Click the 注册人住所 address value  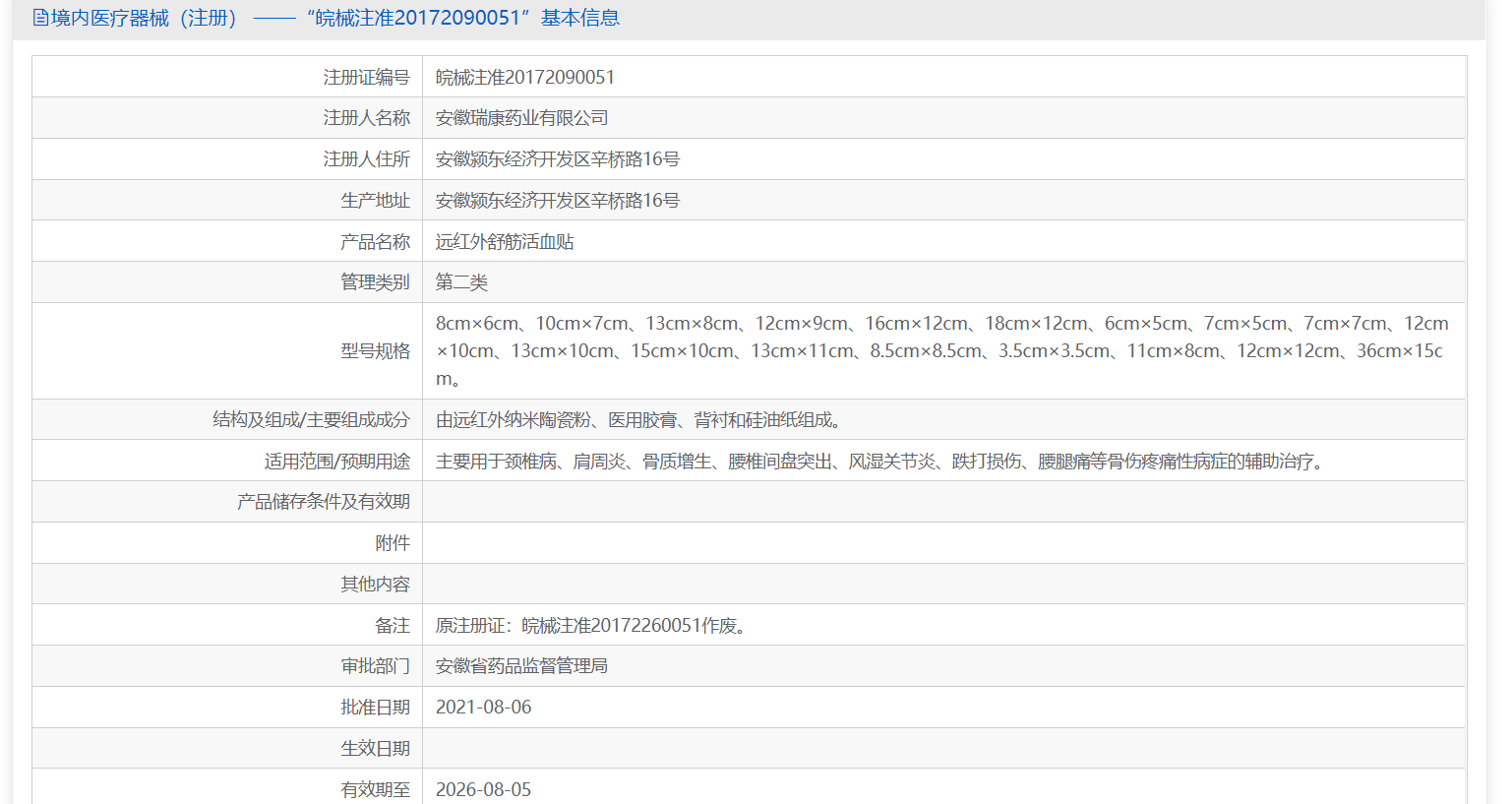tap(558, 159)
